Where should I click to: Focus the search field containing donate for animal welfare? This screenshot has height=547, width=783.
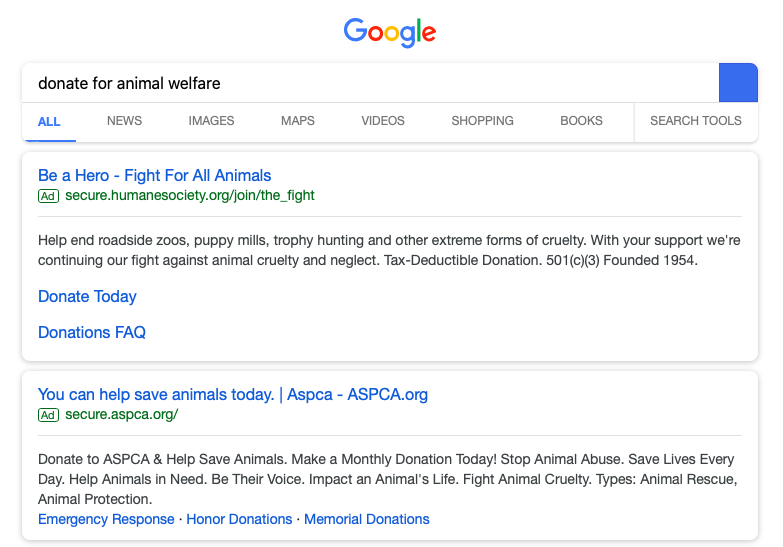(370, 83)
